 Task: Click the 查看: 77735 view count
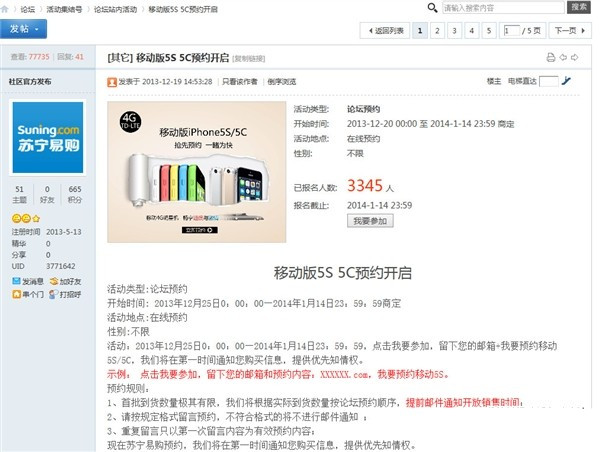[x=30, y=57]
